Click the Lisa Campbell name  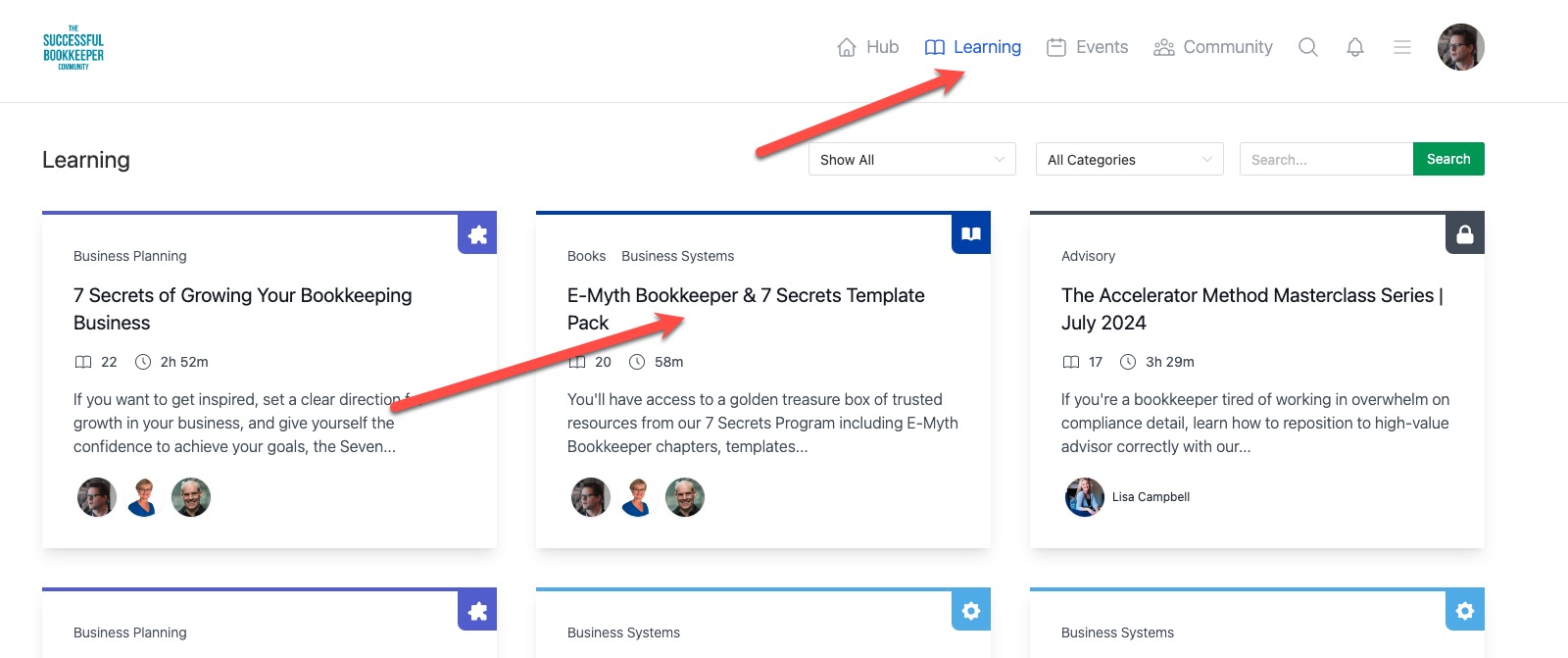pos(1151,497)
